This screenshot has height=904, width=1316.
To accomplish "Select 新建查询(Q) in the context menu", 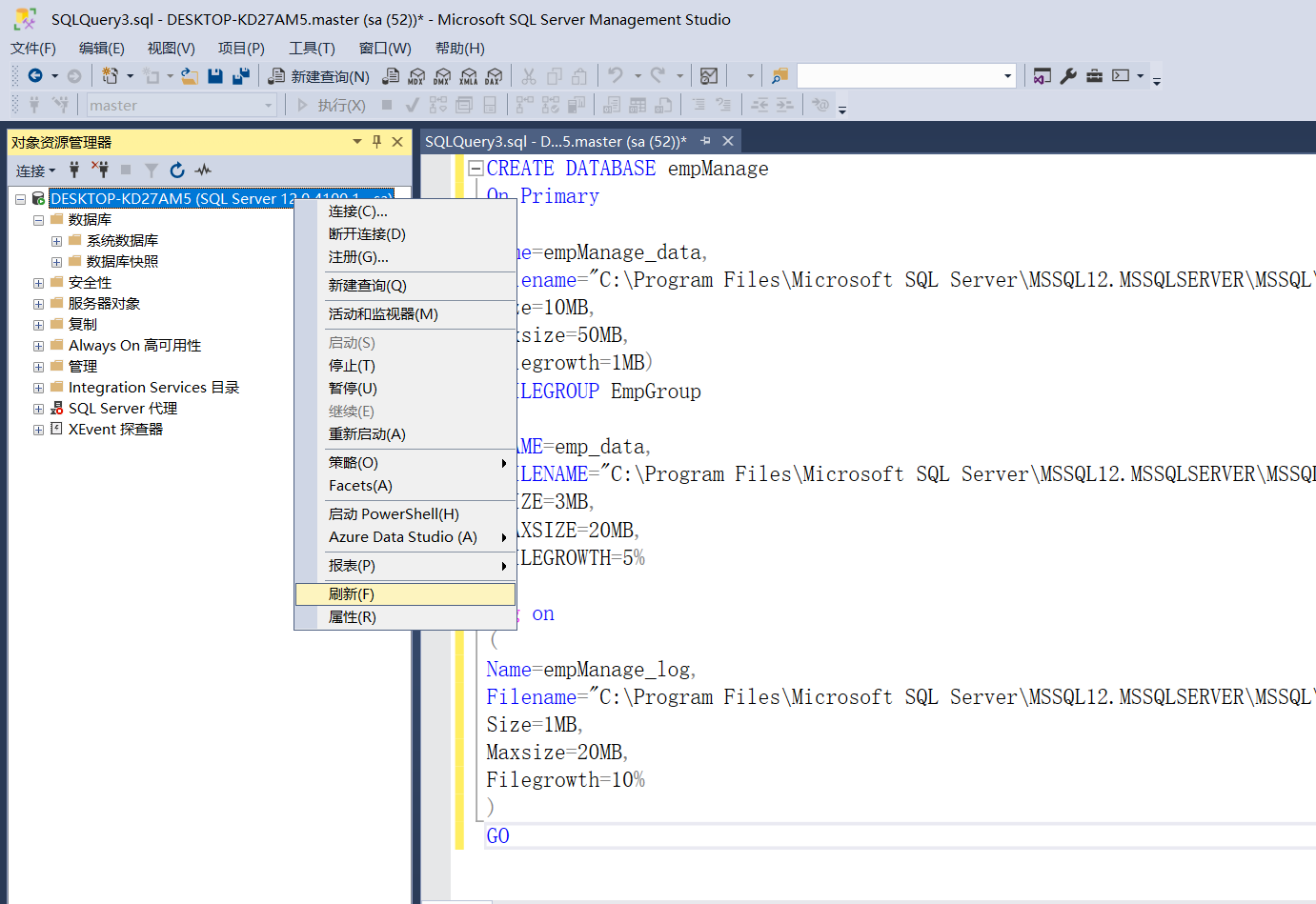I will (x=406, y=286).
